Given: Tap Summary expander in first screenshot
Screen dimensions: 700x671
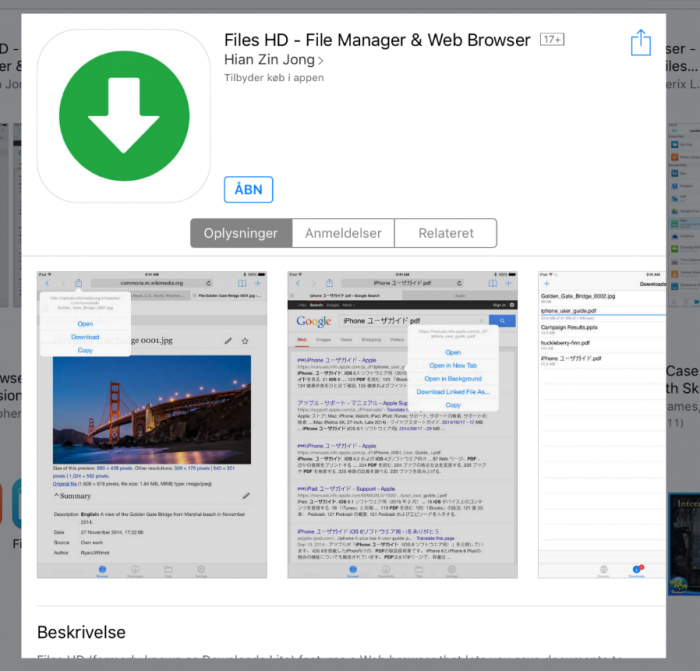Looking at the screenshot, I should point(72,496).
